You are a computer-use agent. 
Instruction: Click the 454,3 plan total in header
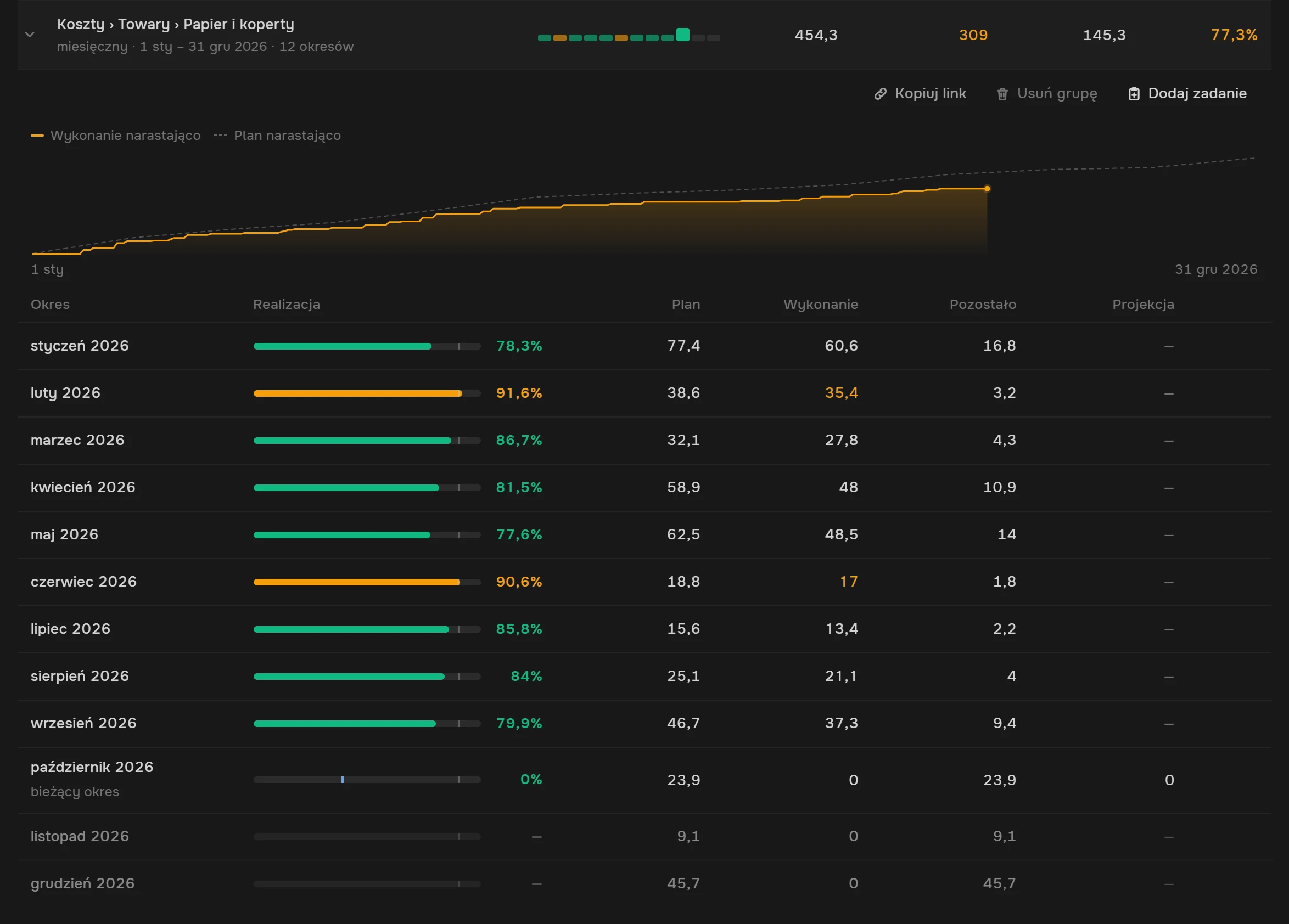pos(816,35)
